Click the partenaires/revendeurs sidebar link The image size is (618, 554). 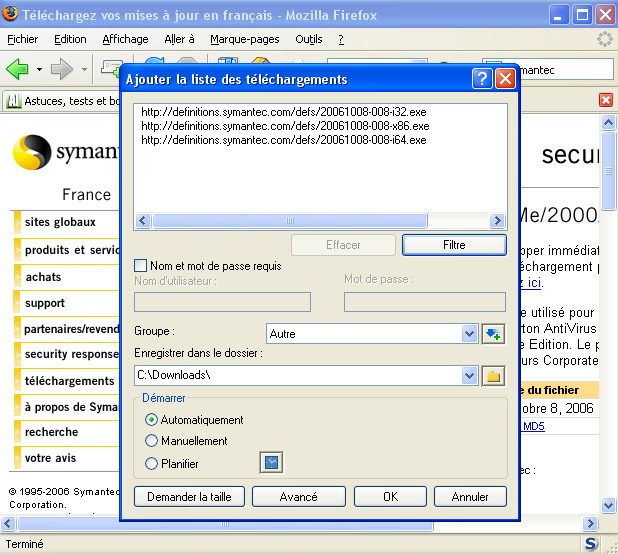[x=72, y=329]
